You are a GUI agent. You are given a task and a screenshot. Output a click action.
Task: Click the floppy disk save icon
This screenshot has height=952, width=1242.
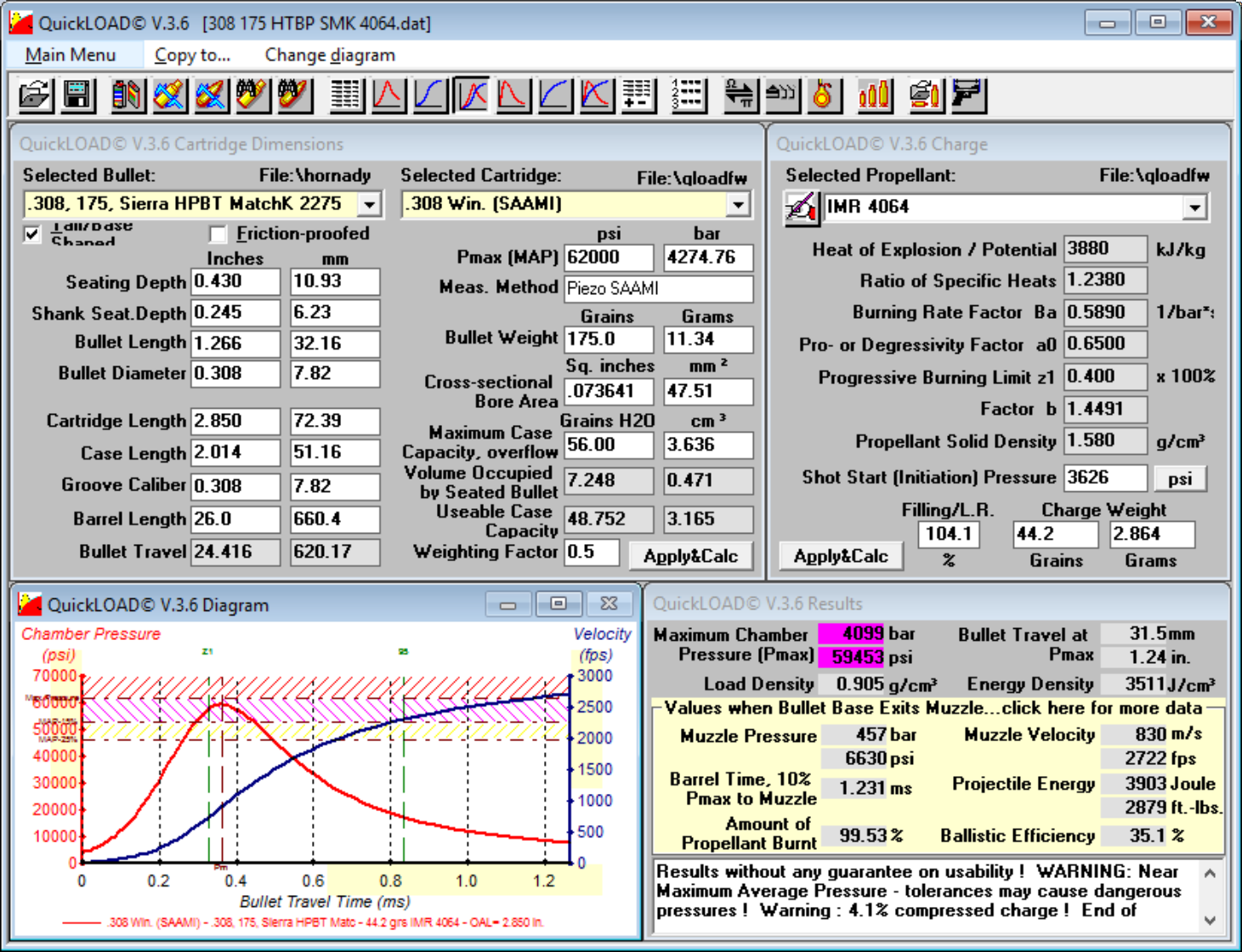(x=77, y=94)
